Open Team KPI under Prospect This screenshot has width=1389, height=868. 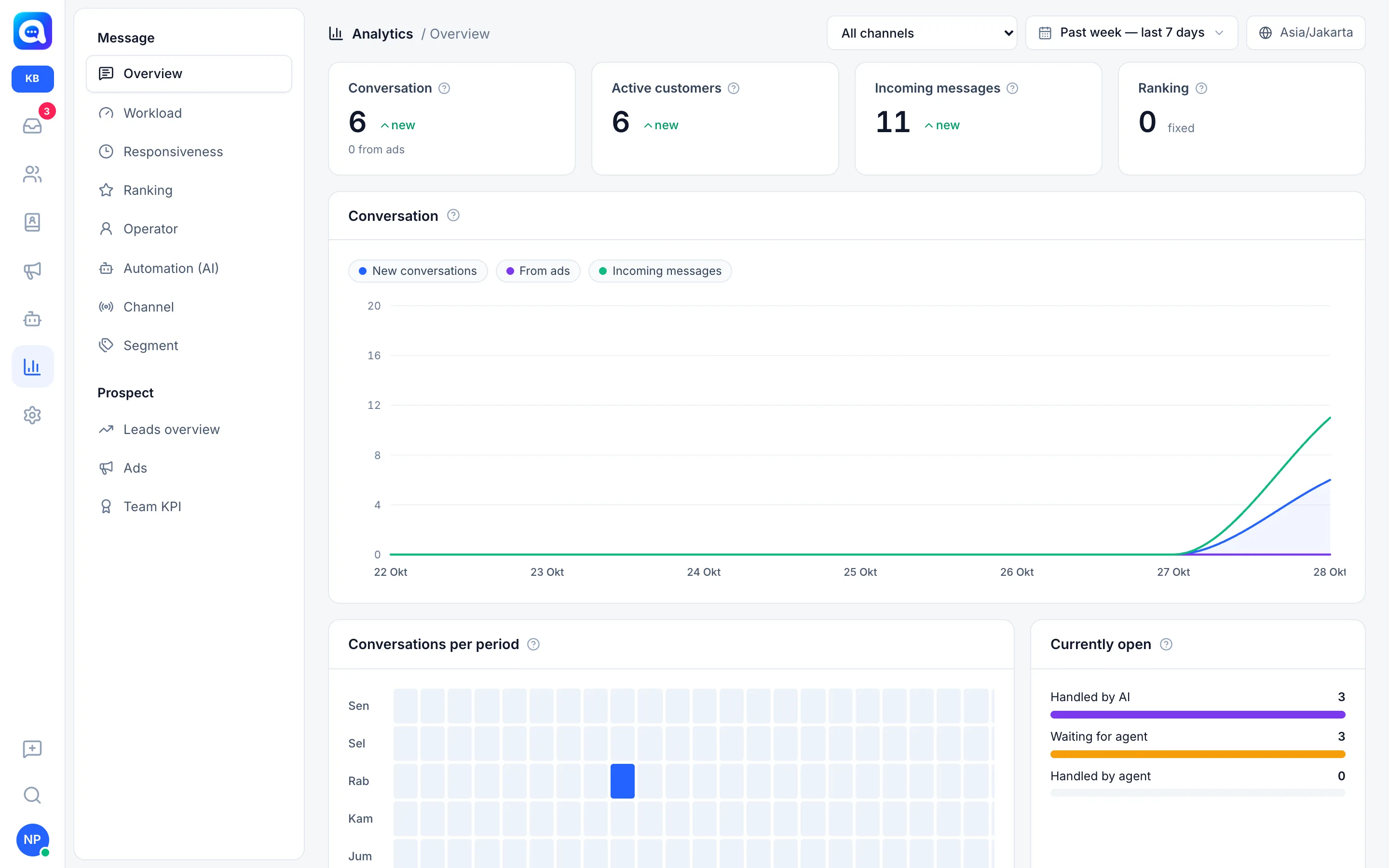(189, 506)
